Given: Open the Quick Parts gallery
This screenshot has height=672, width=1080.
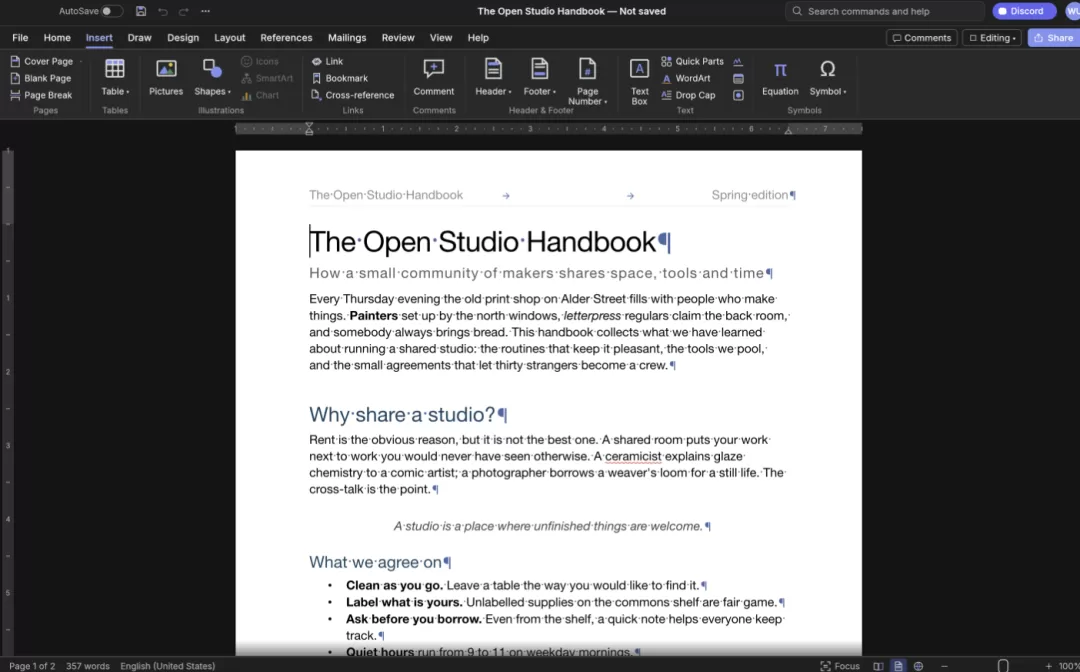Looking at the screenshot, I should [692, 61].
